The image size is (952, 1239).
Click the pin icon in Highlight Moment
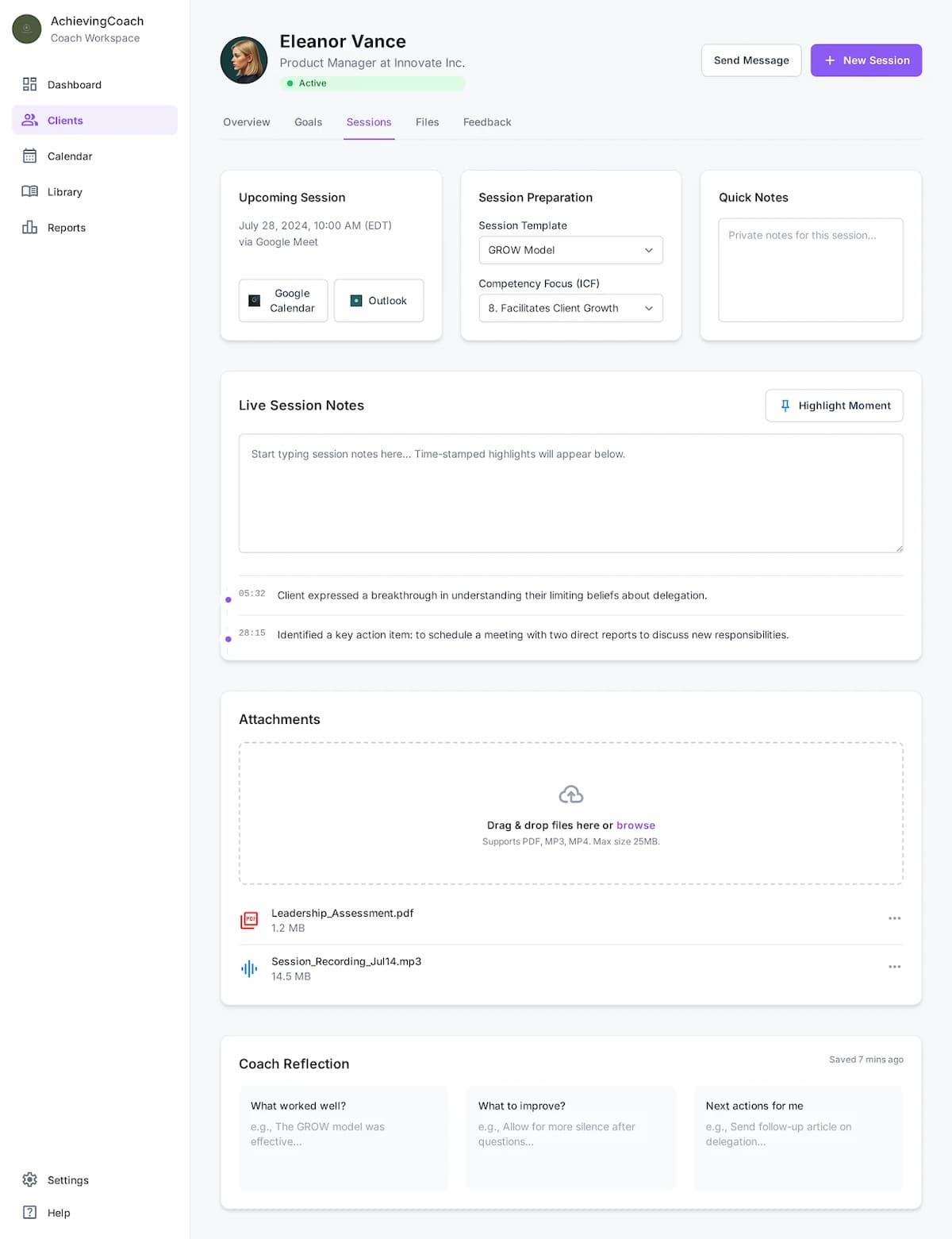785,406
